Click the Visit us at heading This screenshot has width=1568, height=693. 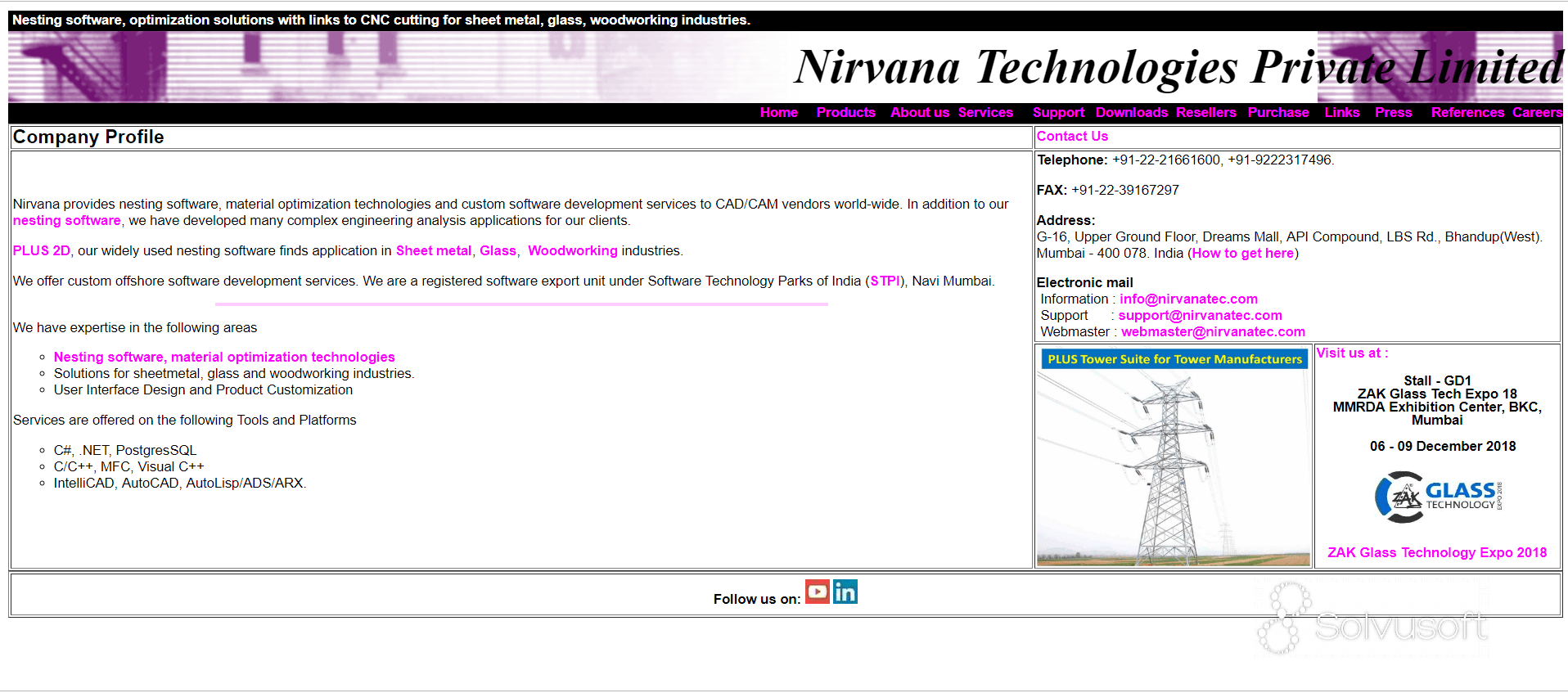point(1352,353)
